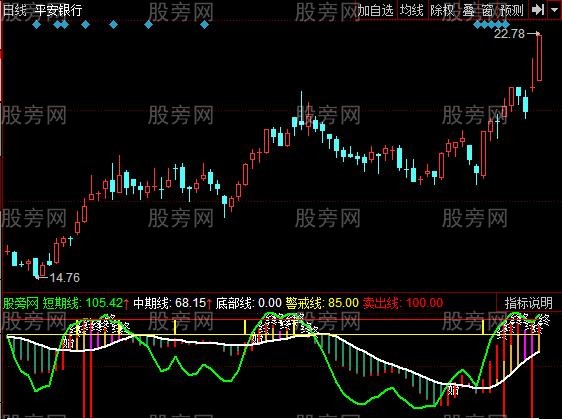Click the 加自选 button
This screenshot has height=419, width=562.
pos(375,10)
